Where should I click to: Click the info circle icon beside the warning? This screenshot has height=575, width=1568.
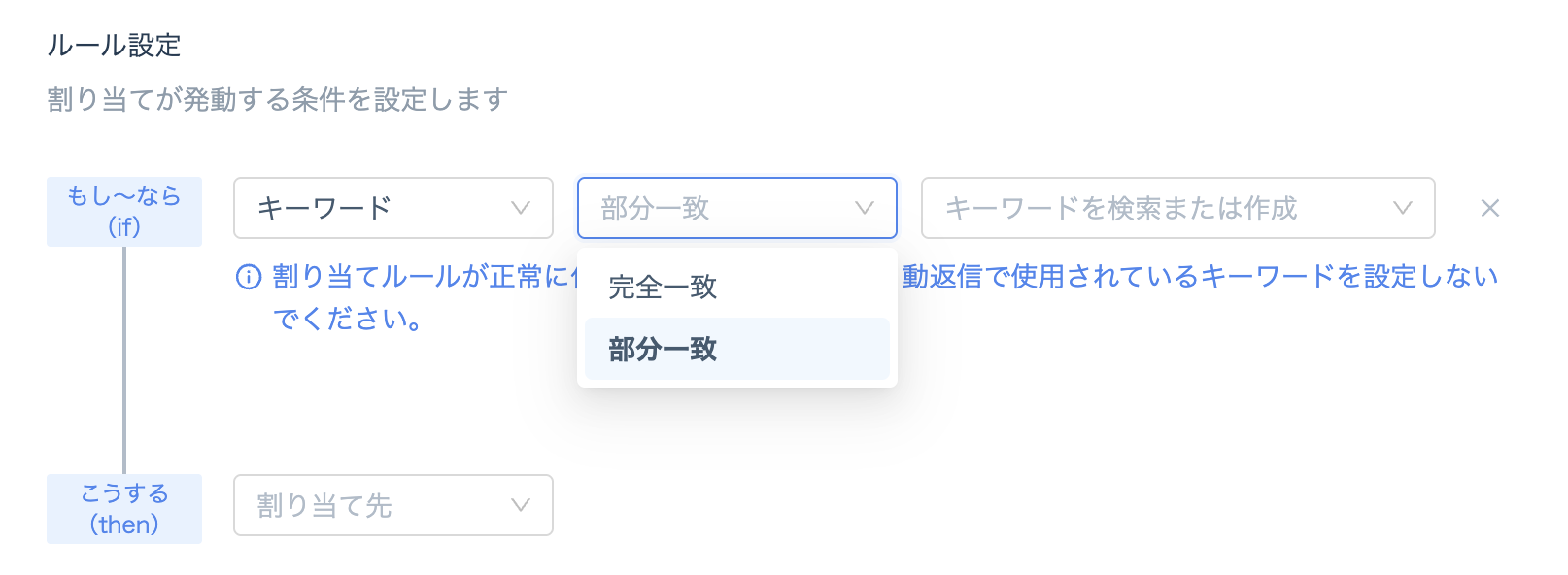[249, 278]
